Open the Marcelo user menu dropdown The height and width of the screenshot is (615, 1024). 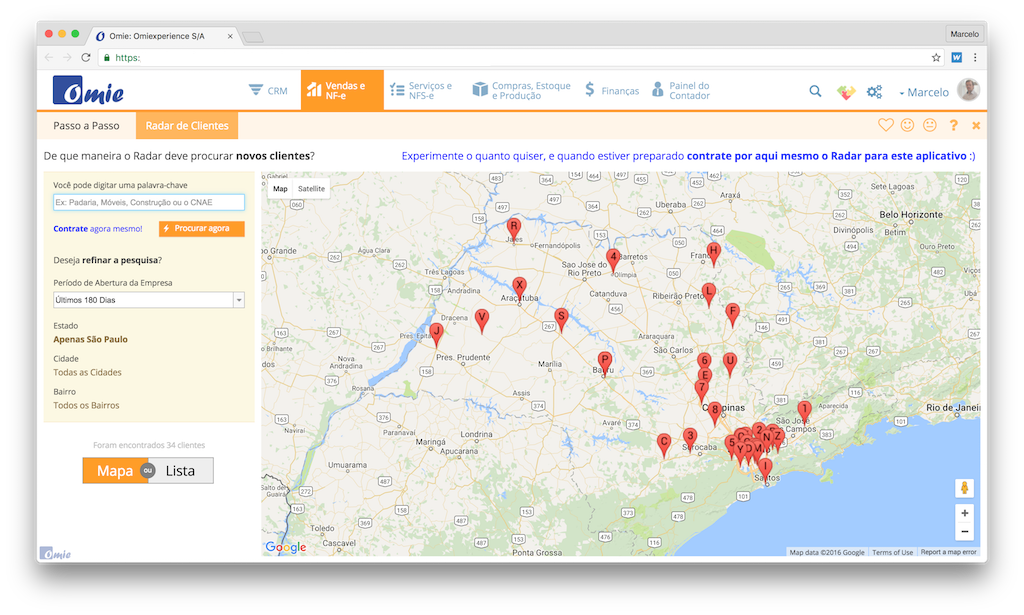924,92
